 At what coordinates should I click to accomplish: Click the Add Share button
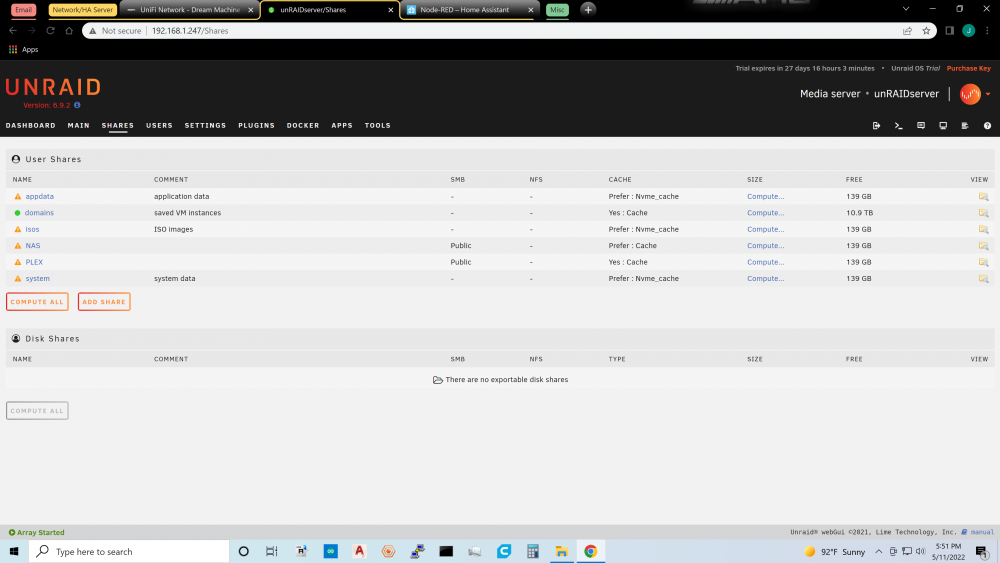[x=104, y=302]
